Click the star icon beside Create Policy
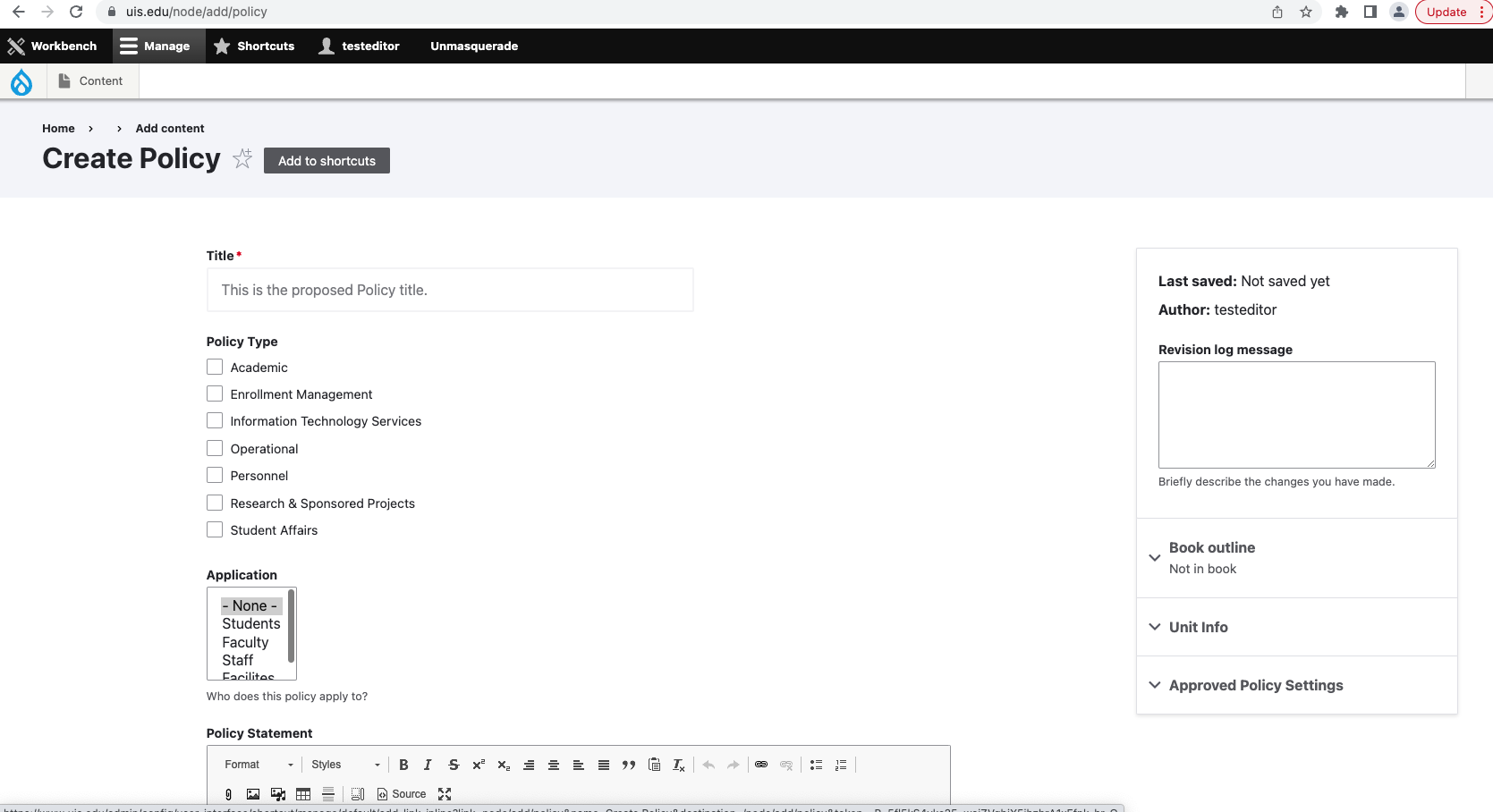 [x=242, y=158]
